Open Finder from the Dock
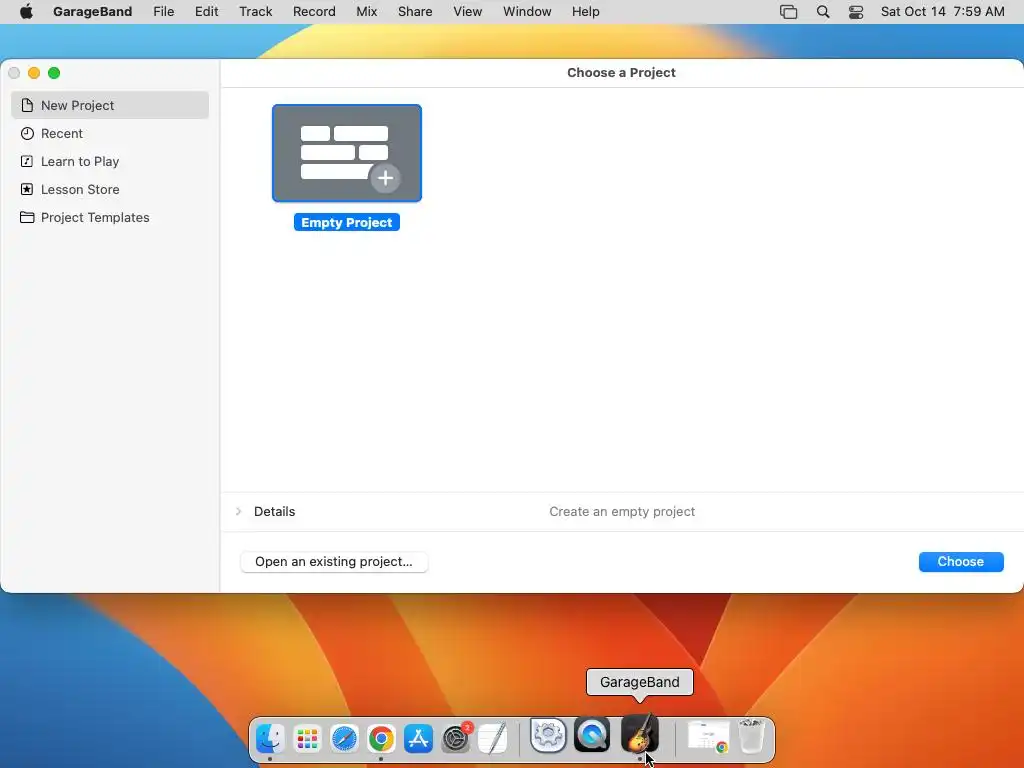Image resolution: width=1024 pixels, height=768 pixels. coord(270,739)
